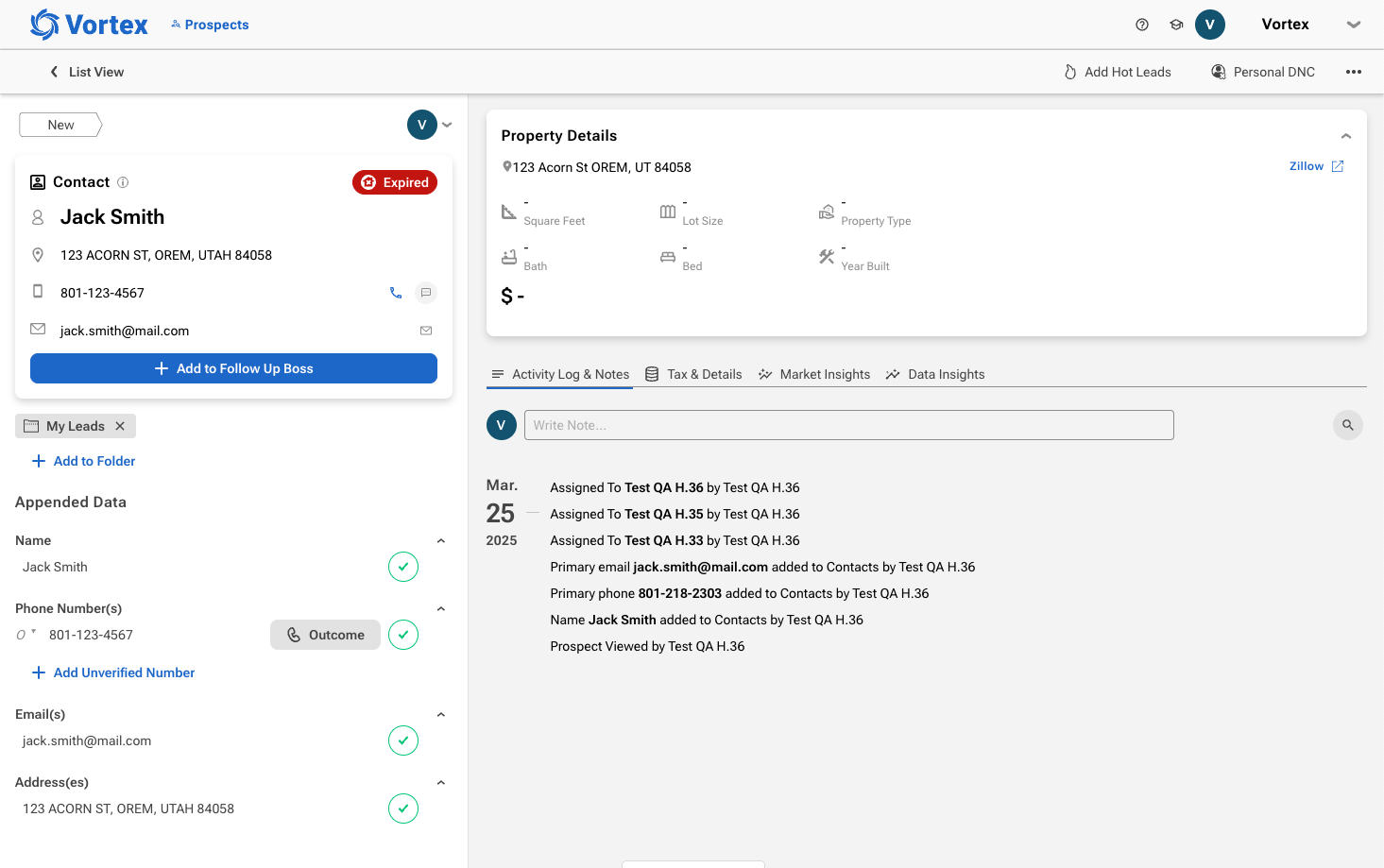Open the three-dots more options menu
The image size is (1384, 868).
(1354, 72)
